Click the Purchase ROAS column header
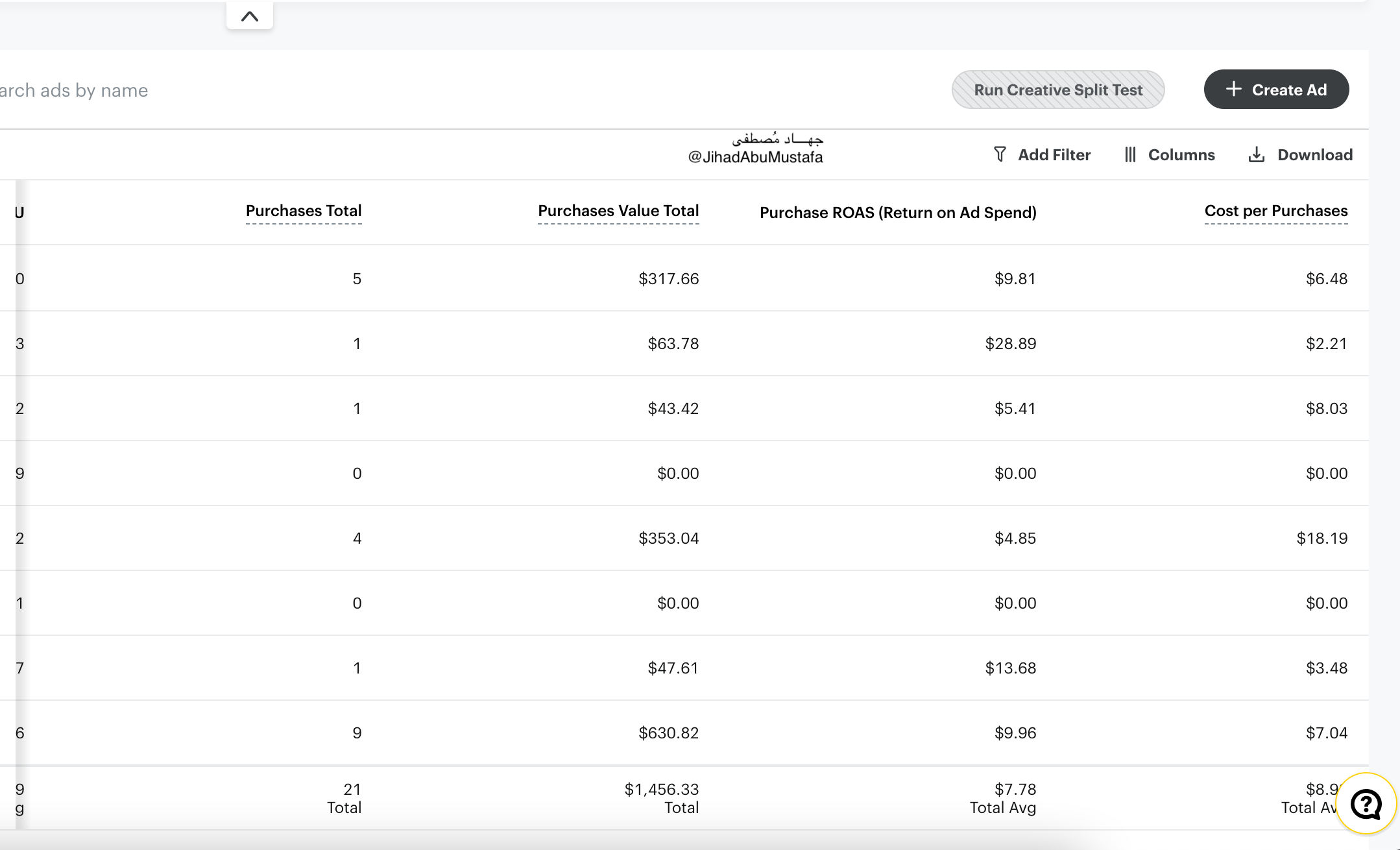 pyautogui.click(x=898, y=213)
